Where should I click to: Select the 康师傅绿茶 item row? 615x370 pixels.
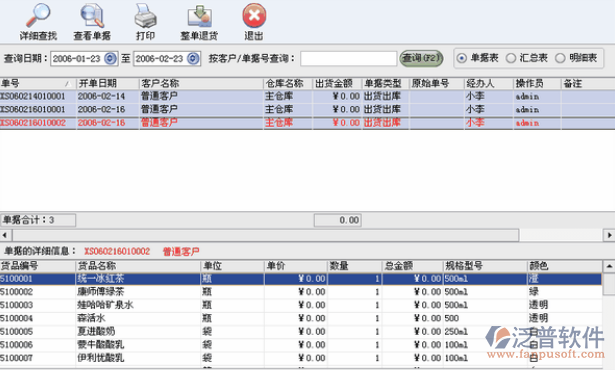coord(301,292)
